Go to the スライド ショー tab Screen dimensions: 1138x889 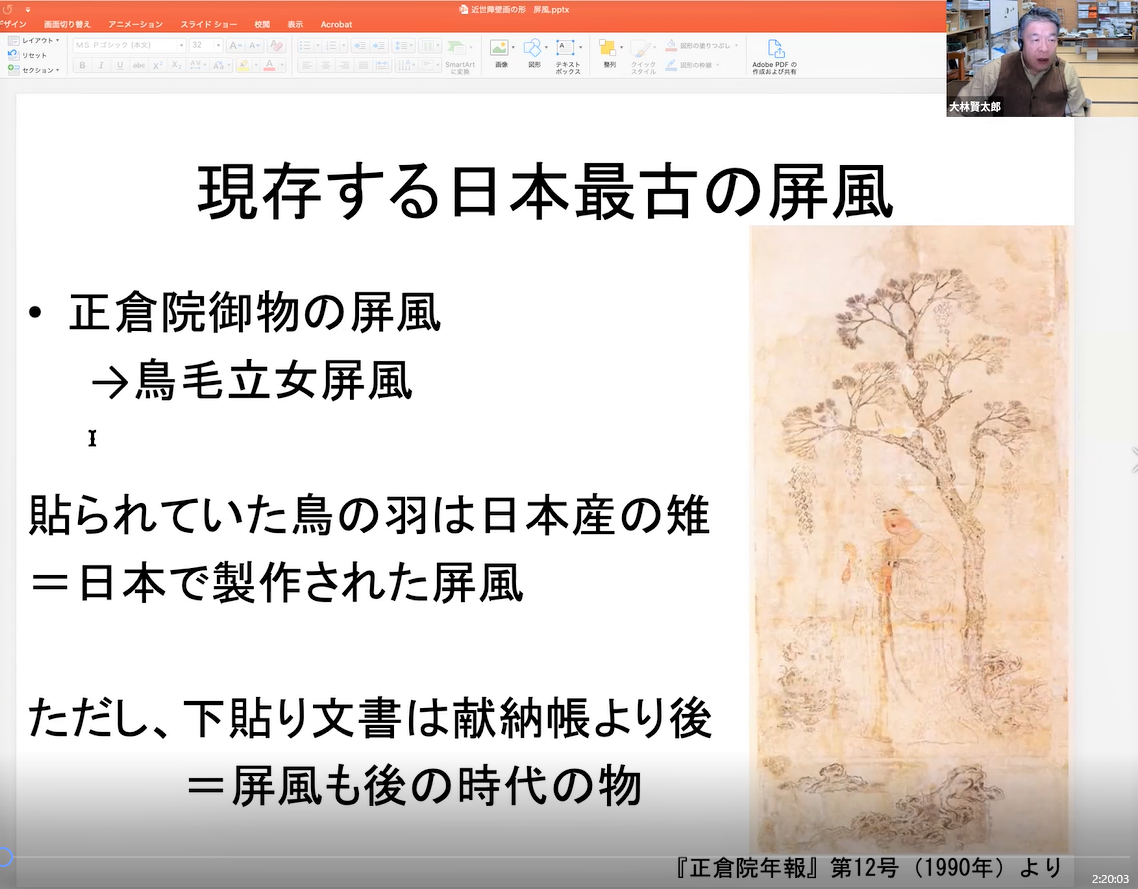point(209,25)
